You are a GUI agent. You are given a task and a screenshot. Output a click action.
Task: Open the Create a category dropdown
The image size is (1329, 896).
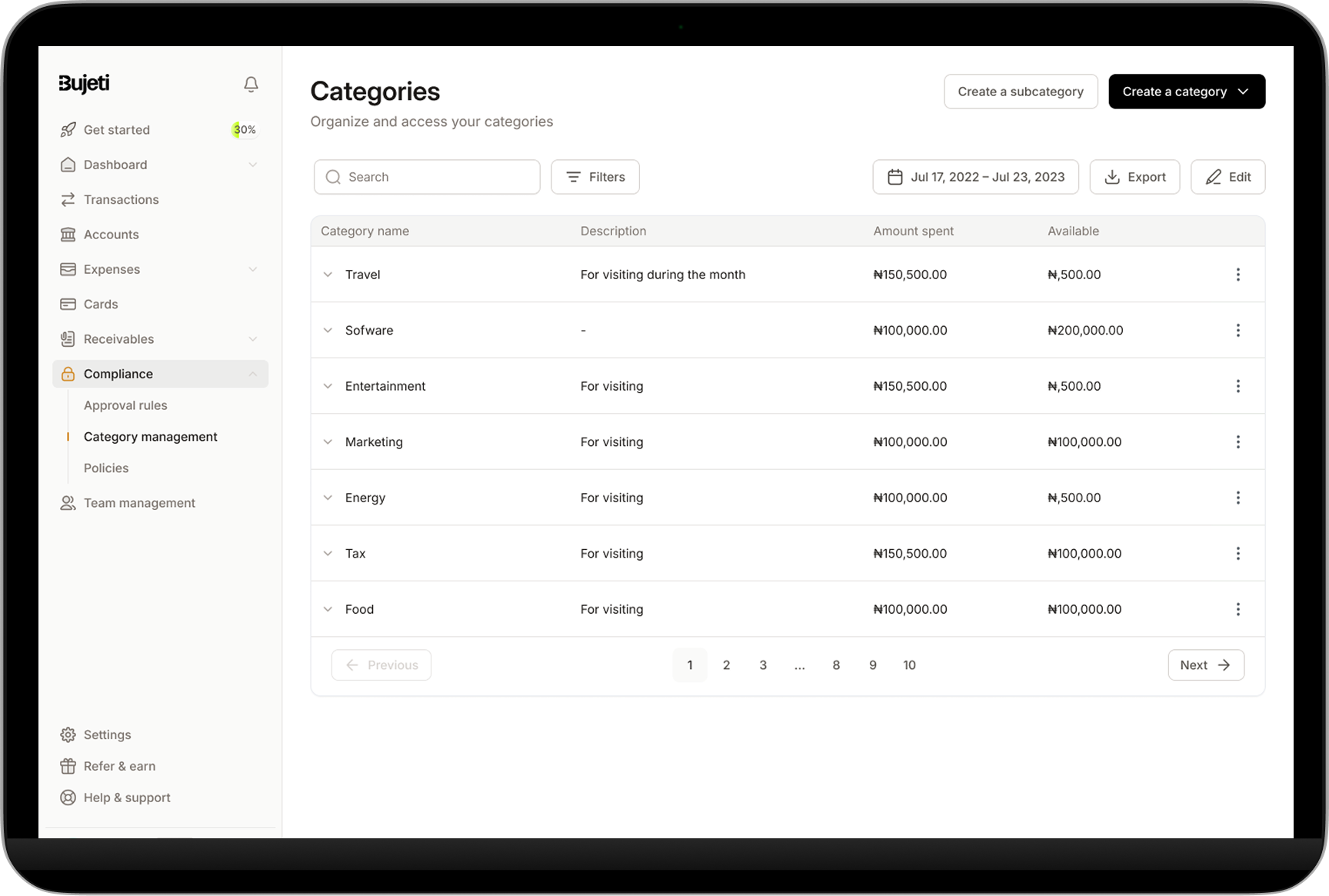point(1186,92)
